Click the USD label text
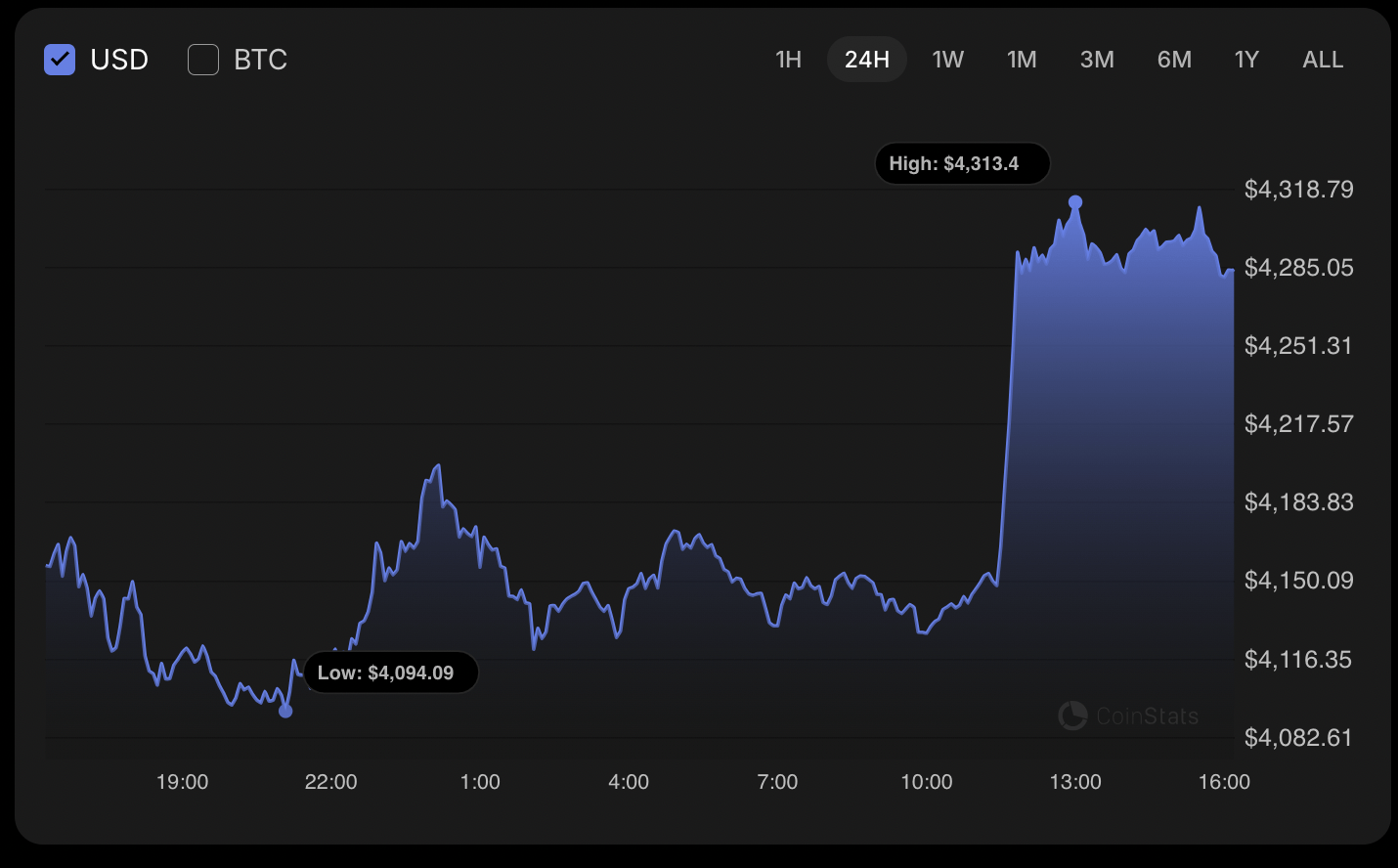The image size is (1398, 868). pyautogui.click(x=119, y=60)
